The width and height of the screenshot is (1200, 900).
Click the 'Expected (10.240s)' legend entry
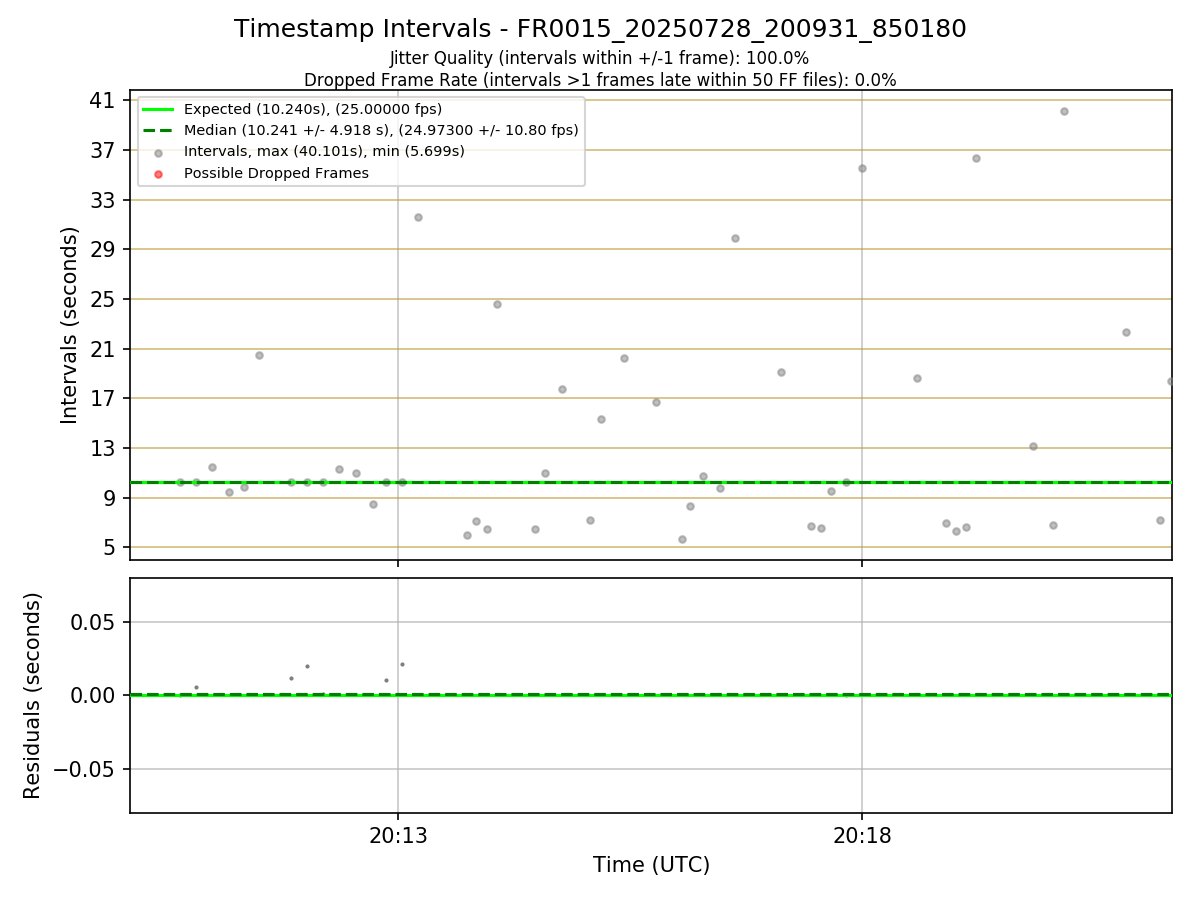point(313,109)
